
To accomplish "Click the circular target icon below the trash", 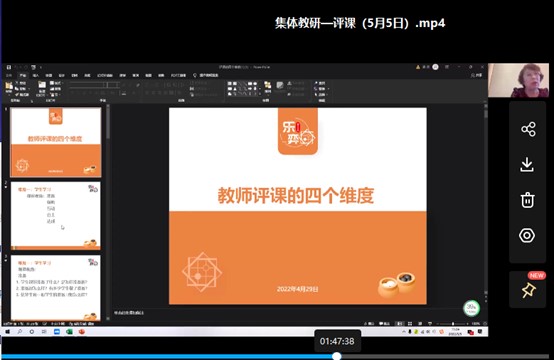I will 527,235.
